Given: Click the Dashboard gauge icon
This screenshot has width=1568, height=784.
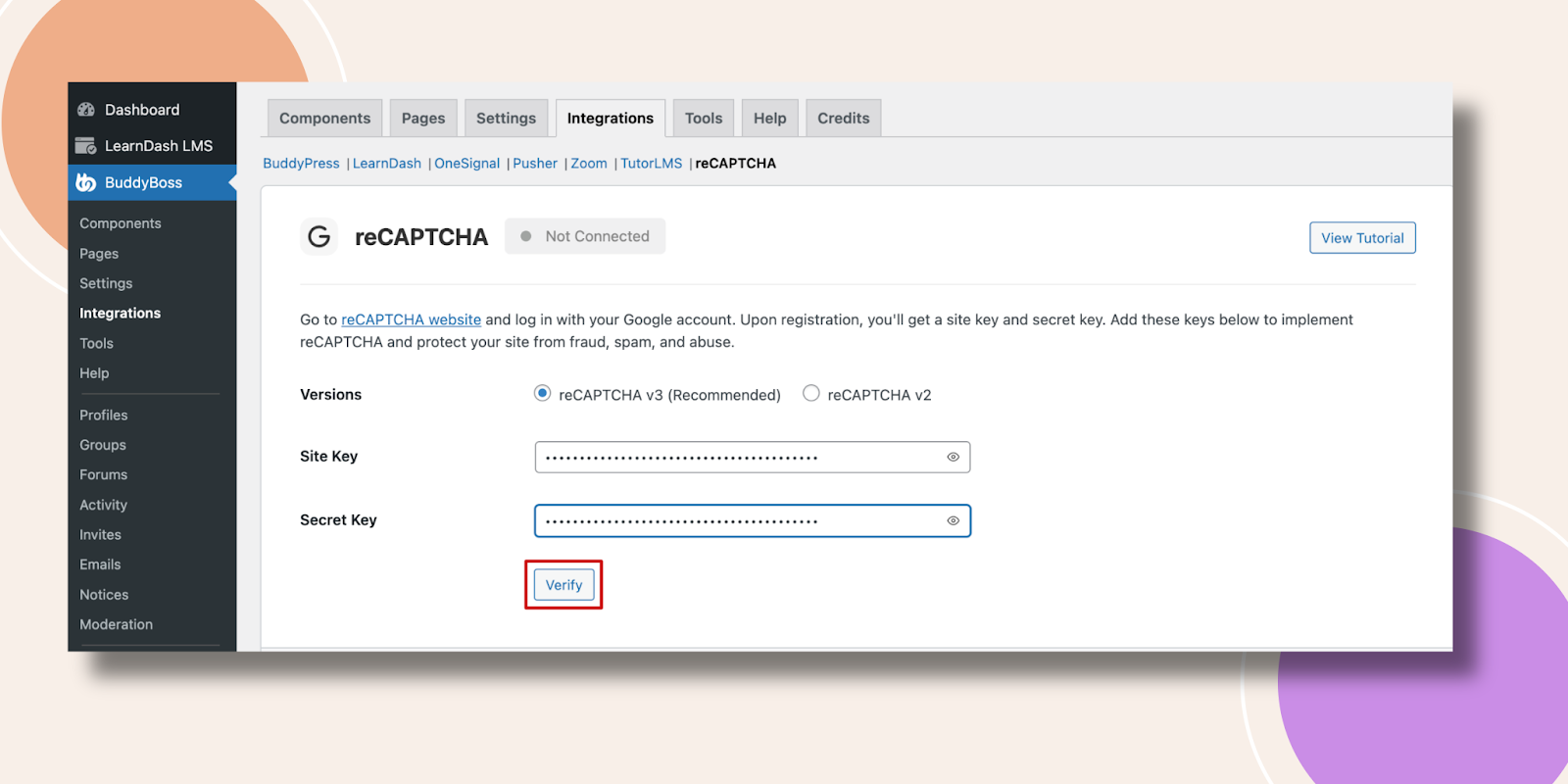Looking at the screenshot, I should pyautogui.click(x=86, y=110).
